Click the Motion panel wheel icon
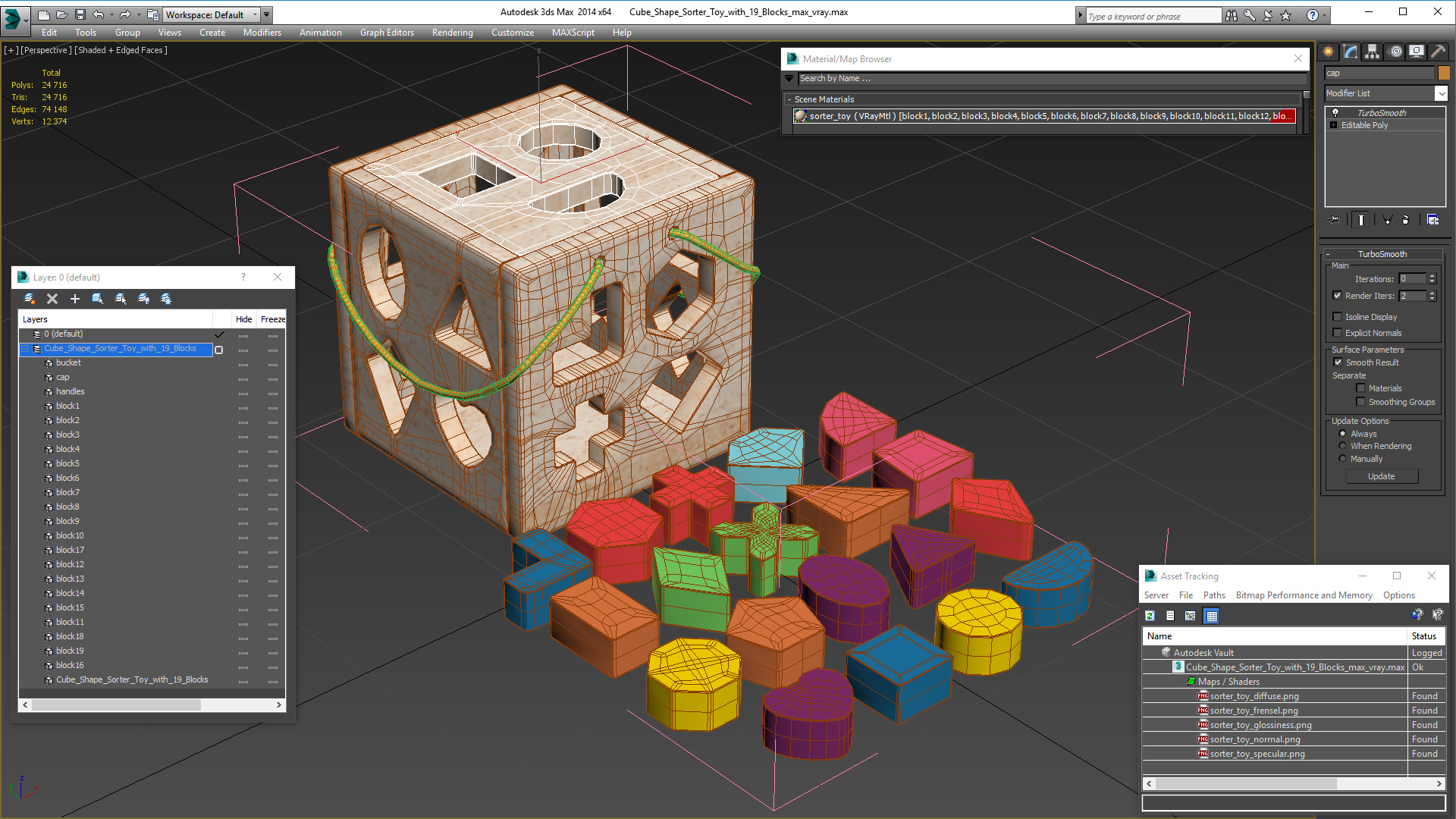This screenshot has height=819, width=1456. [1395, 52]
